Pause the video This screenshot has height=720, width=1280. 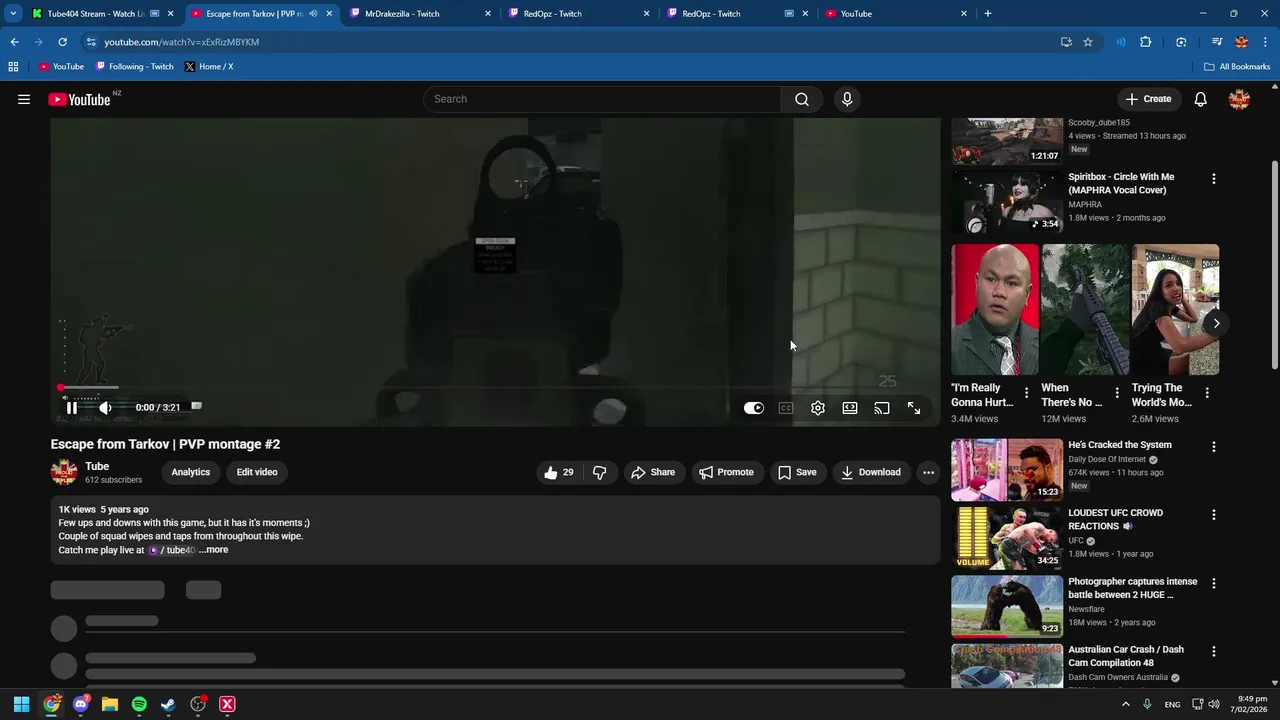coord(72,407)
